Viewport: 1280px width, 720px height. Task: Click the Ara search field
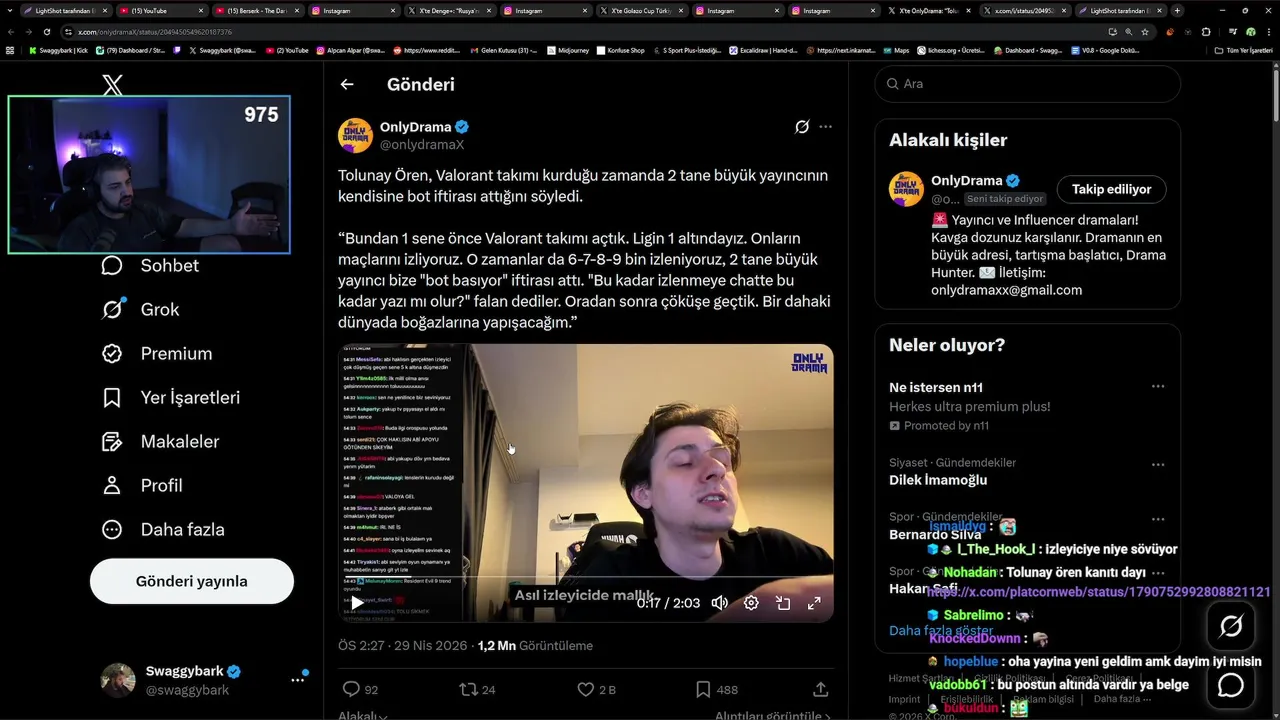tap(1028, 84)
